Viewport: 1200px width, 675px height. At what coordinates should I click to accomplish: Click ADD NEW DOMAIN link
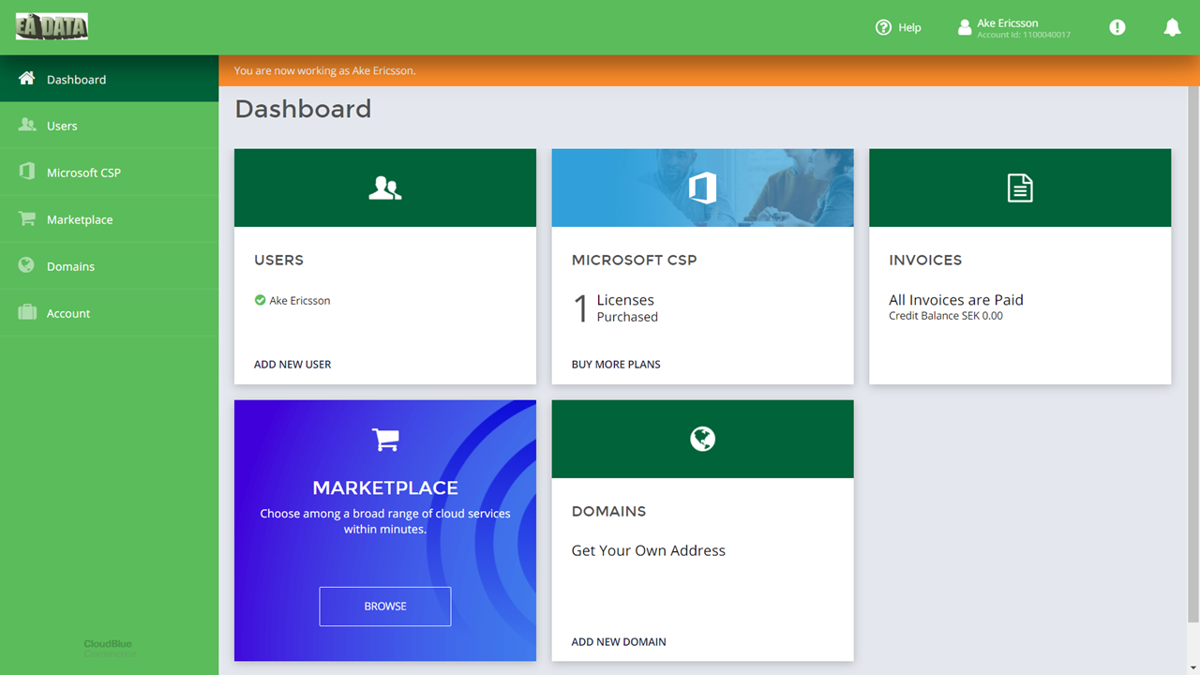pyautogui.click(x=619, y=642)
